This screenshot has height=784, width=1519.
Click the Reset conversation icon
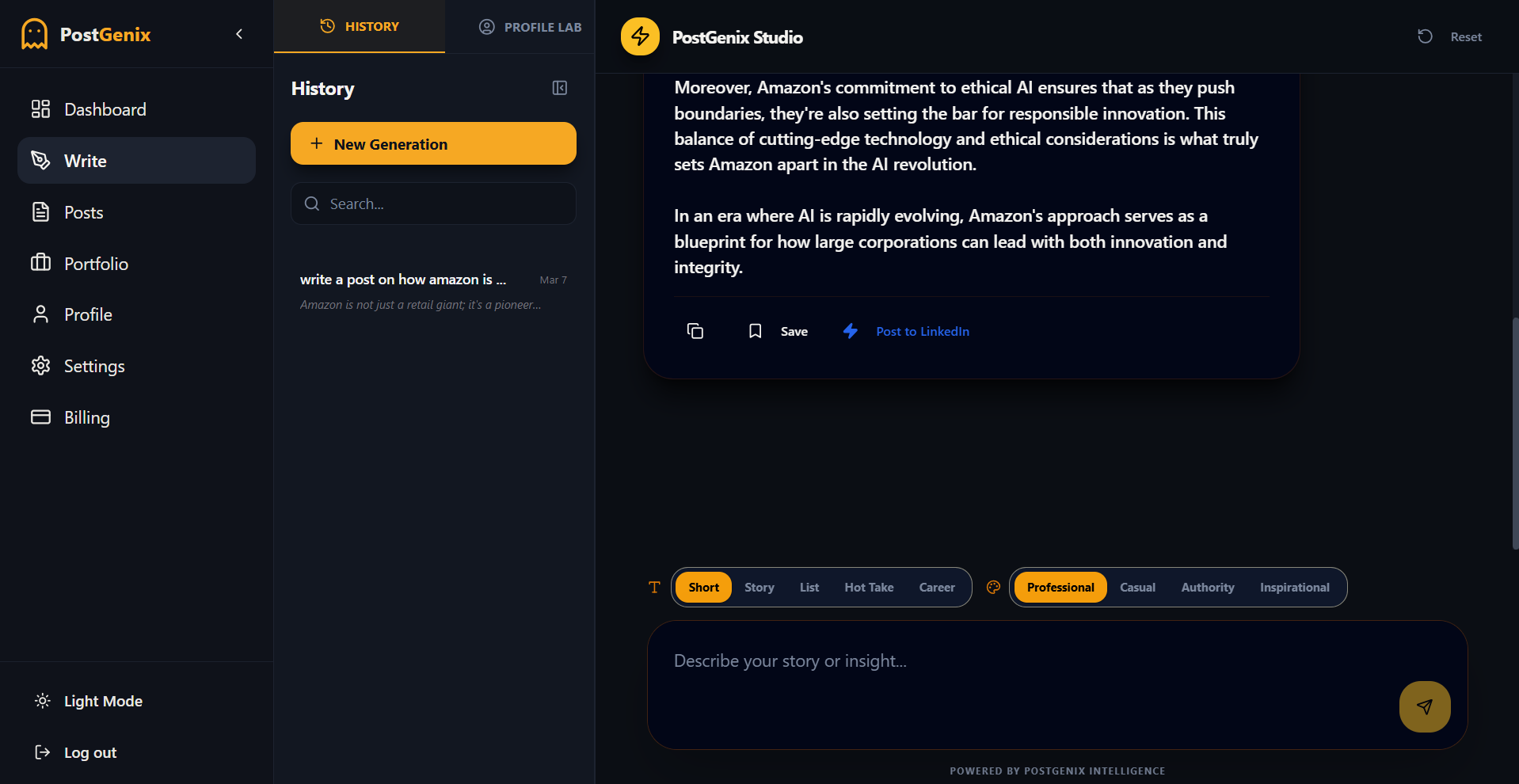(x=1425, y=36)
